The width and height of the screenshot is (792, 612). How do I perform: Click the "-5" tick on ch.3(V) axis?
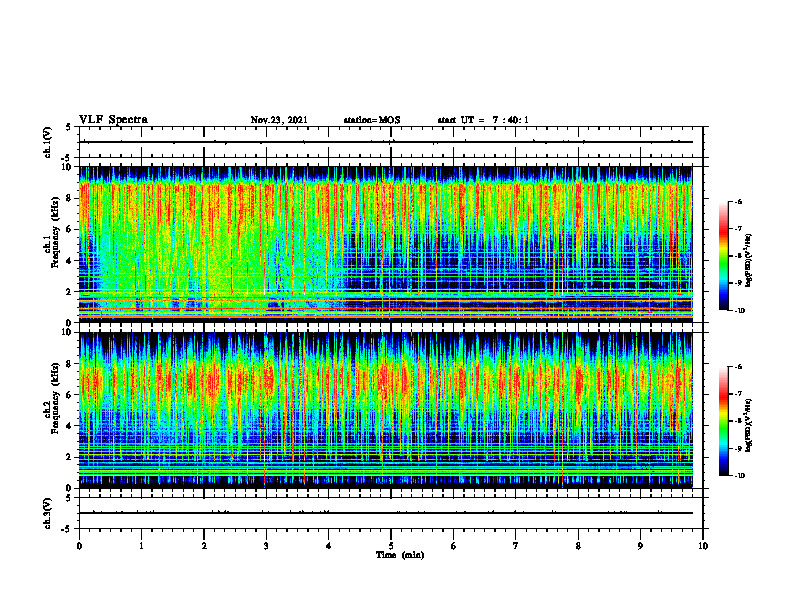click(x=67, y=529)
